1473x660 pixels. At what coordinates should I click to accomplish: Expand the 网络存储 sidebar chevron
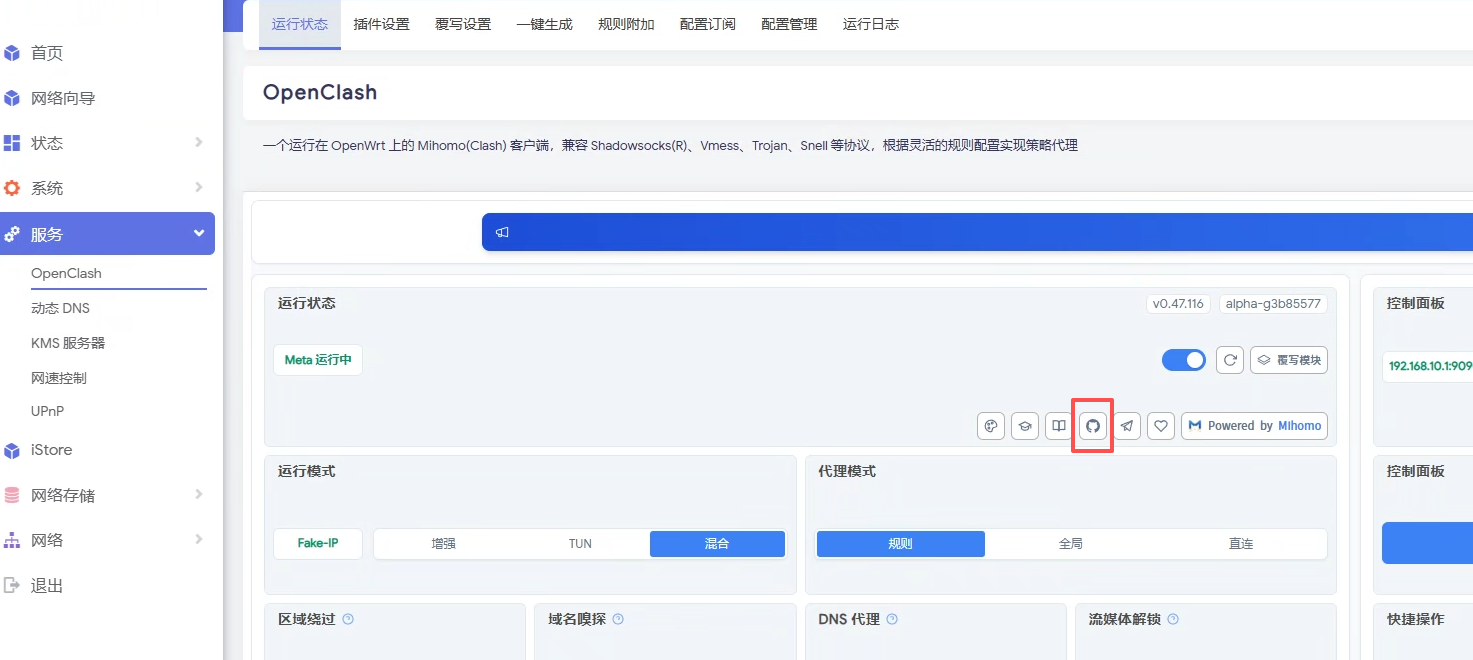point(199,495)
